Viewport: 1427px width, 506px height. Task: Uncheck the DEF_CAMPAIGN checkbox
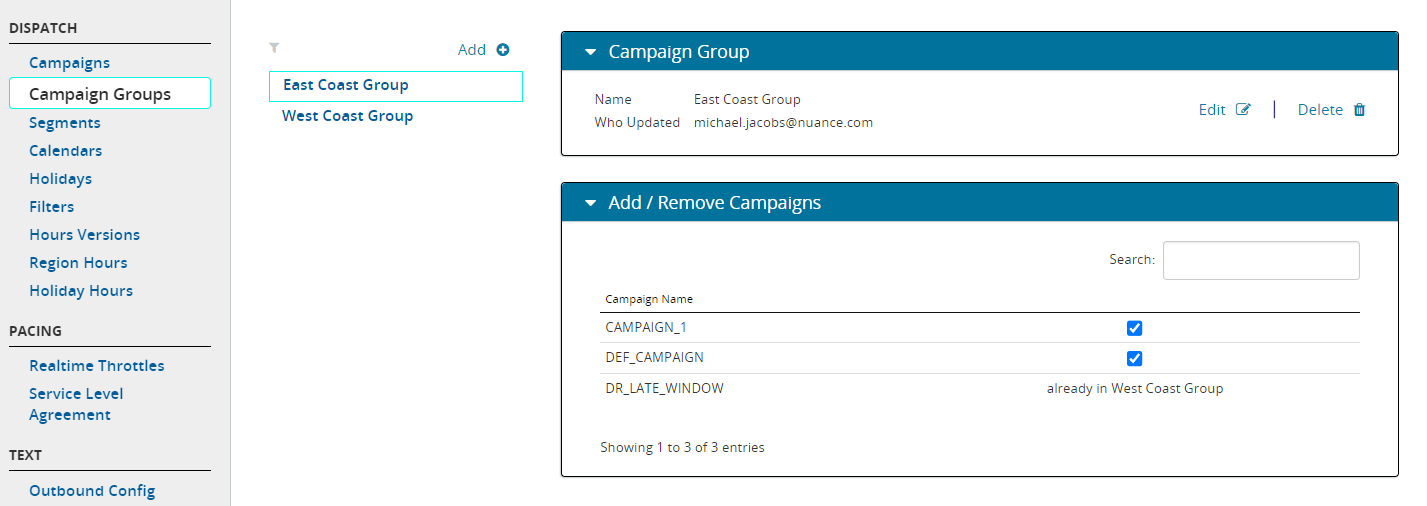click(1134, 358)
